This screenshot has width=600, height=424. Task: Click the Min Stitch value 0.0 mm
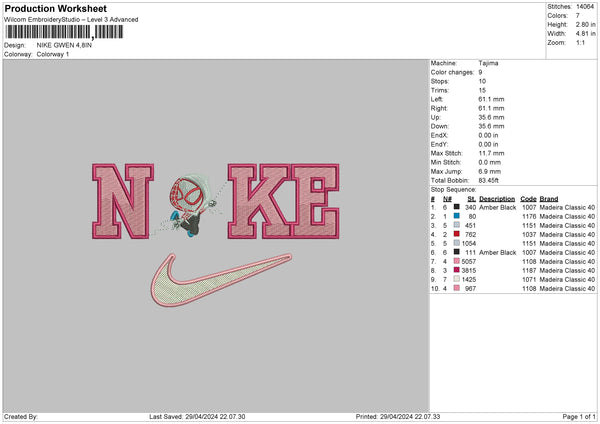tap(489, 162)
